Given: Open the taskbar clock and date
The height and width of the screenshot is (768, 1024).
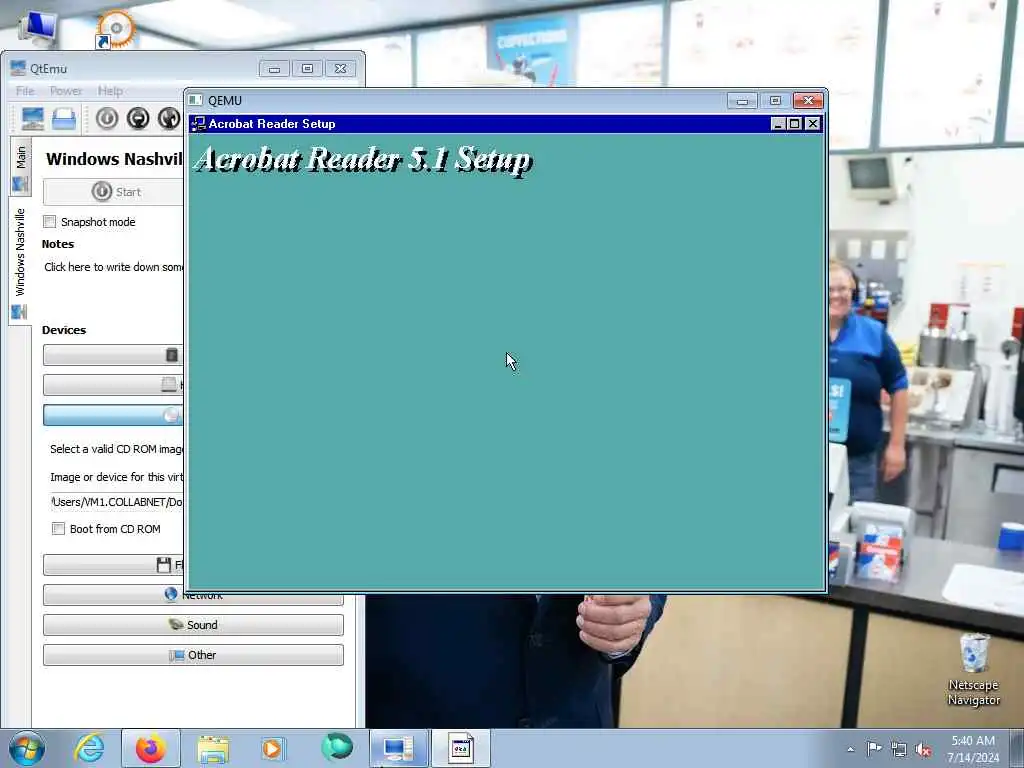Looking at the screenshot, I should tap(973, 749).
